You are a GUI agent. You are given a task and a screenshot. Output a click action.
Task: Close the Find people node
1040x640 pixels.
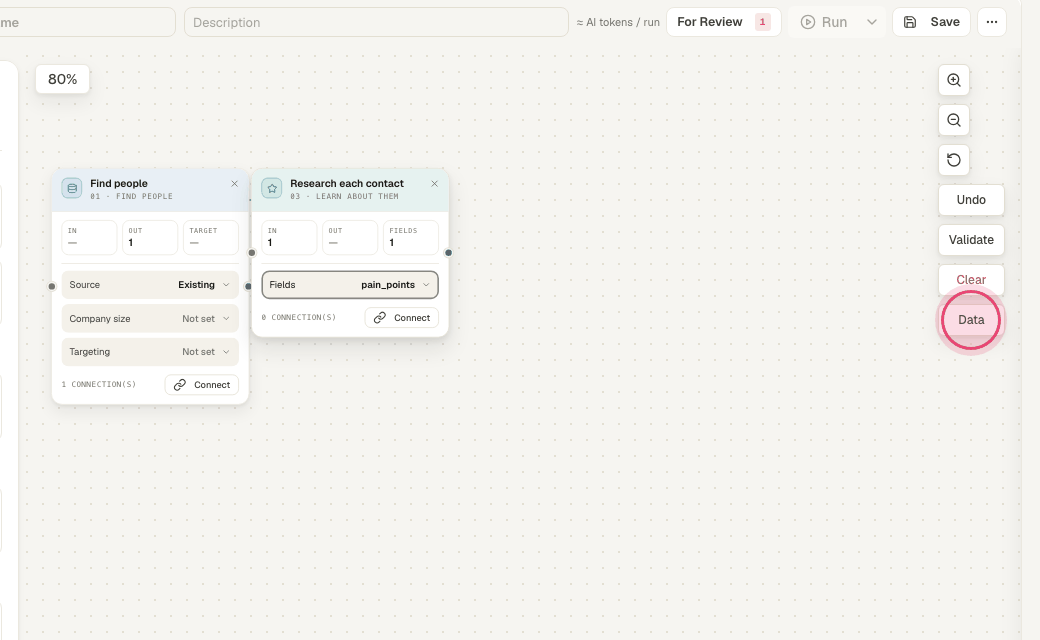point(234,184)
